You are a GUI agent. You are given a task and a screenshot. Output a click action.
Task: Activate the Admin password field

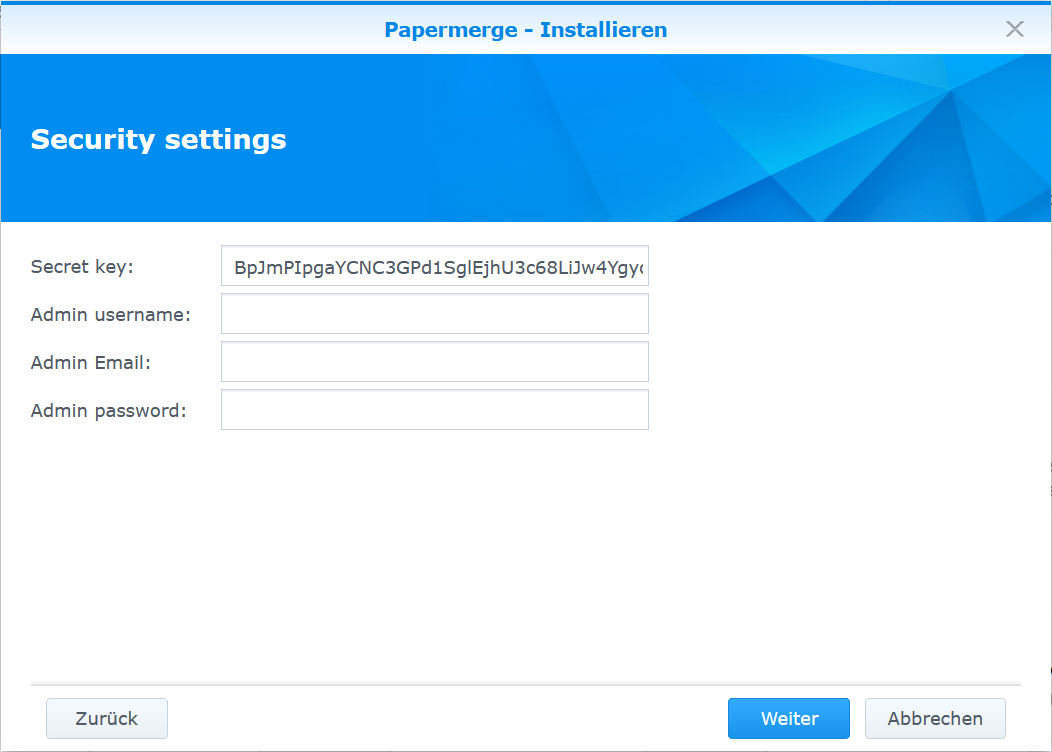coord(435,409)
